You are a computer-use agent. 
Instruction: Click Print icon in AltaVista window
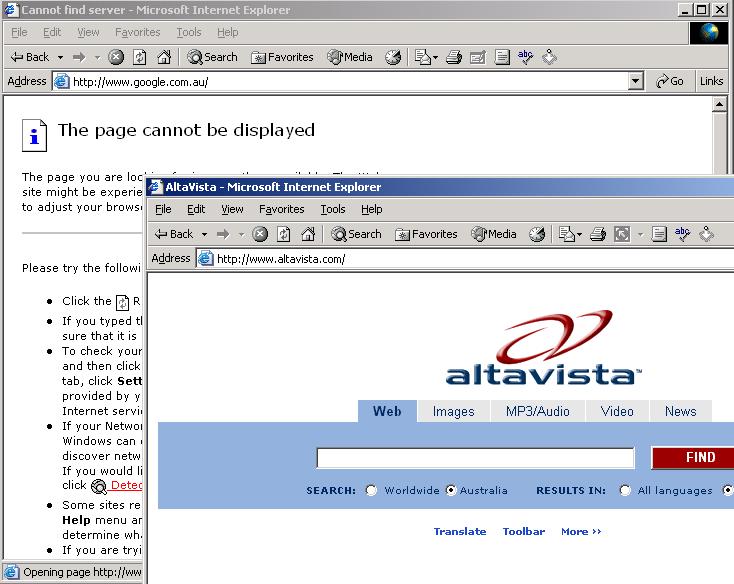[598, 234]
